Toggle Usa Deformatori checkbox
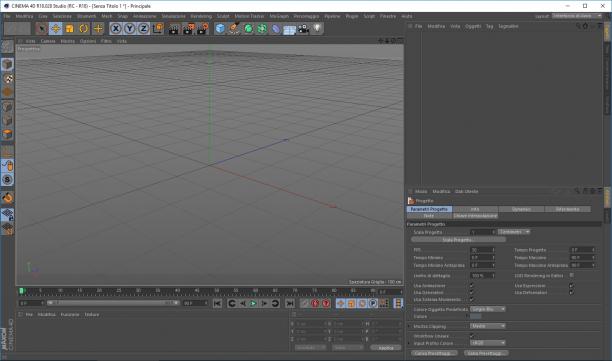The height and width of the screenshot is (361, 612). 571,292
